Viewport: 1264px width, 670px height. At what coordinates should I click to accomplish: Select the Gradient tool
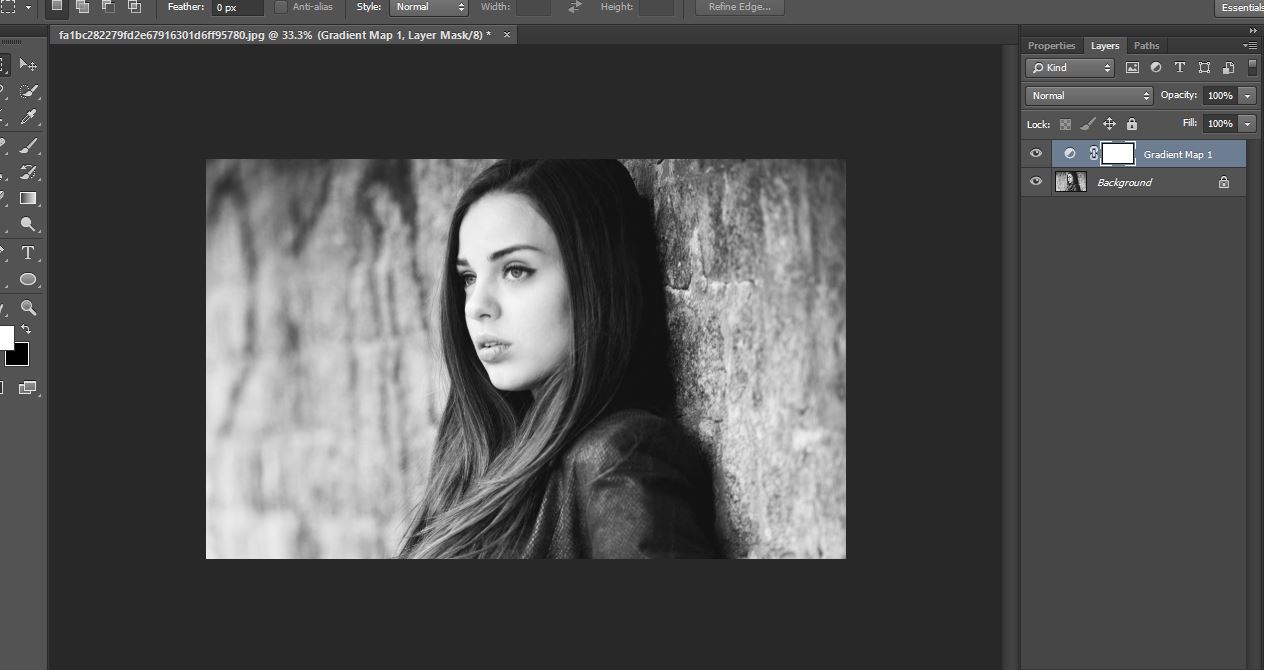tap(28, 198)
